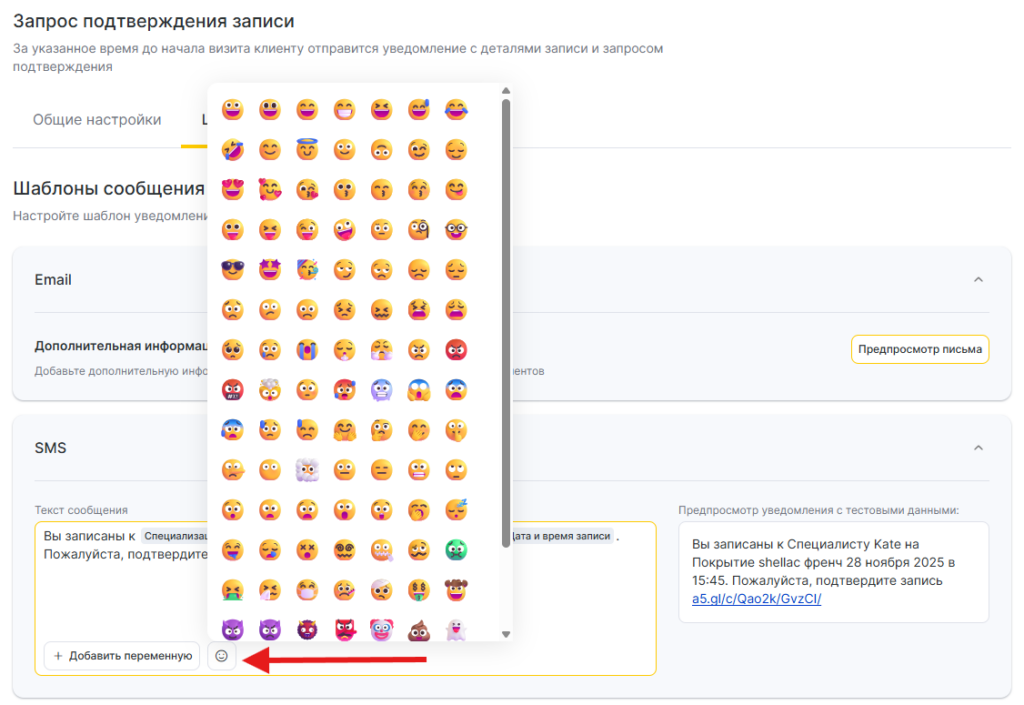Insert the ghost emoji
The width and height of the screenshot is (1024, 705).
456,630
